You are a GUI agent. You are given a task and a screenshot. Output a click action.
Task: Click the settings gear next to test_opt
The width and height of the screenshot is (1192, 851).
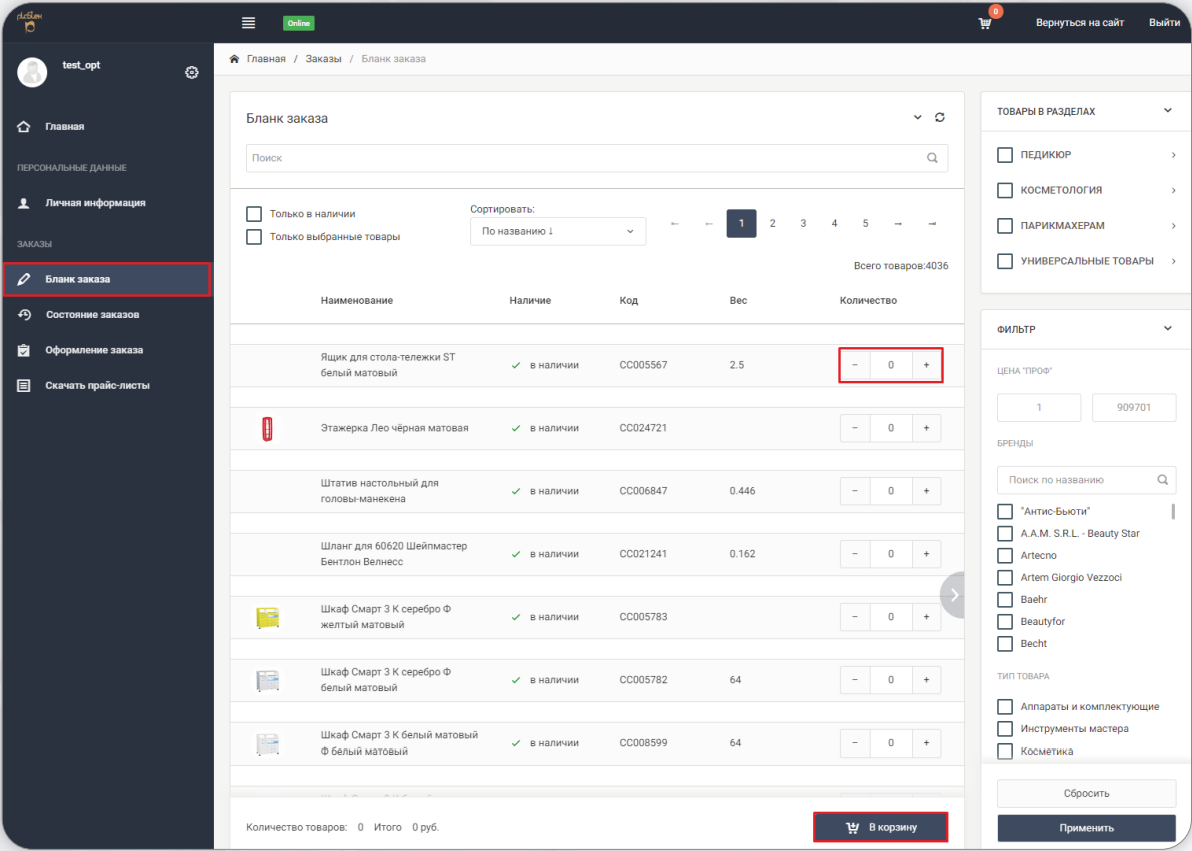point(192,72)
